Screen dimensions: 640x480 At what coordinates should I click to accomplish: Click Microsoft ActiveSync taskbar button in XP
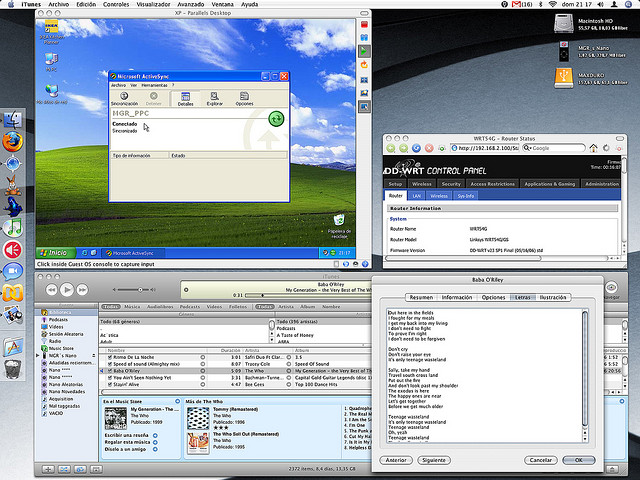(x=133, y=253)
